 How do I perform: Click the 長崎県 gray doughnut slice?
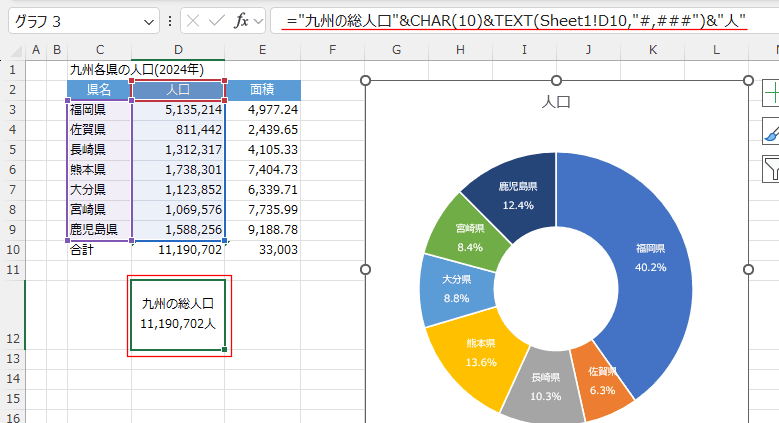point(545,387)
